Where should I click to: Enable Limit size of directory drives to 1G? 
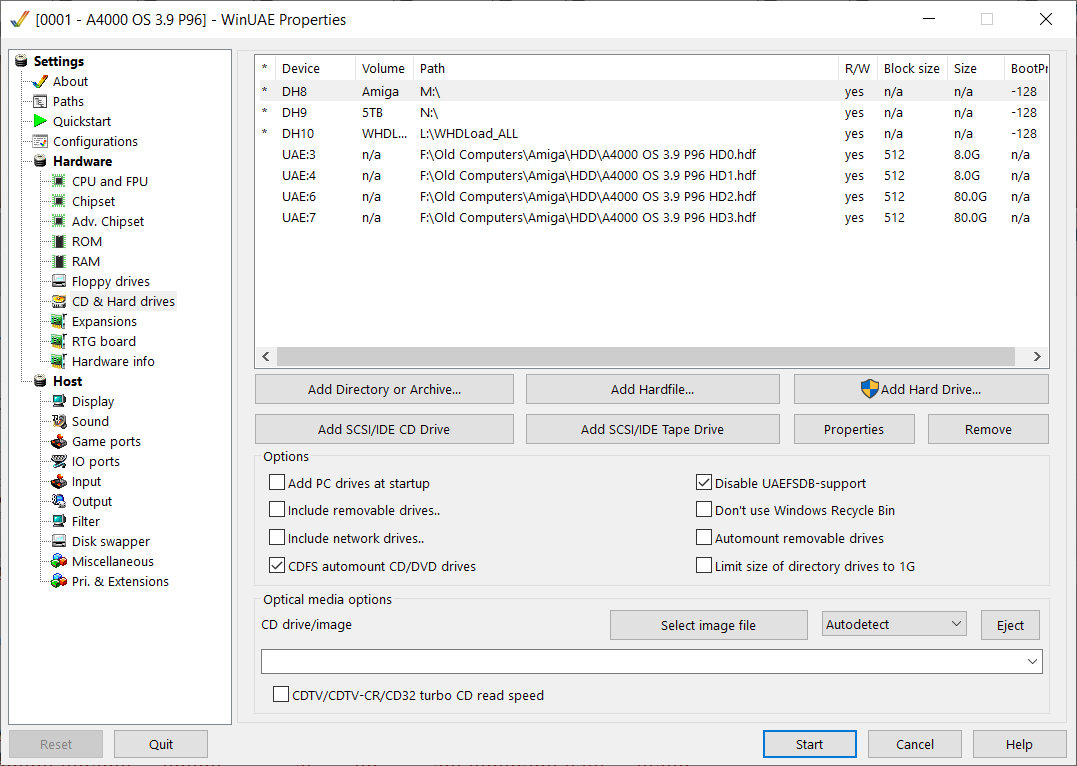coord(703,565)
